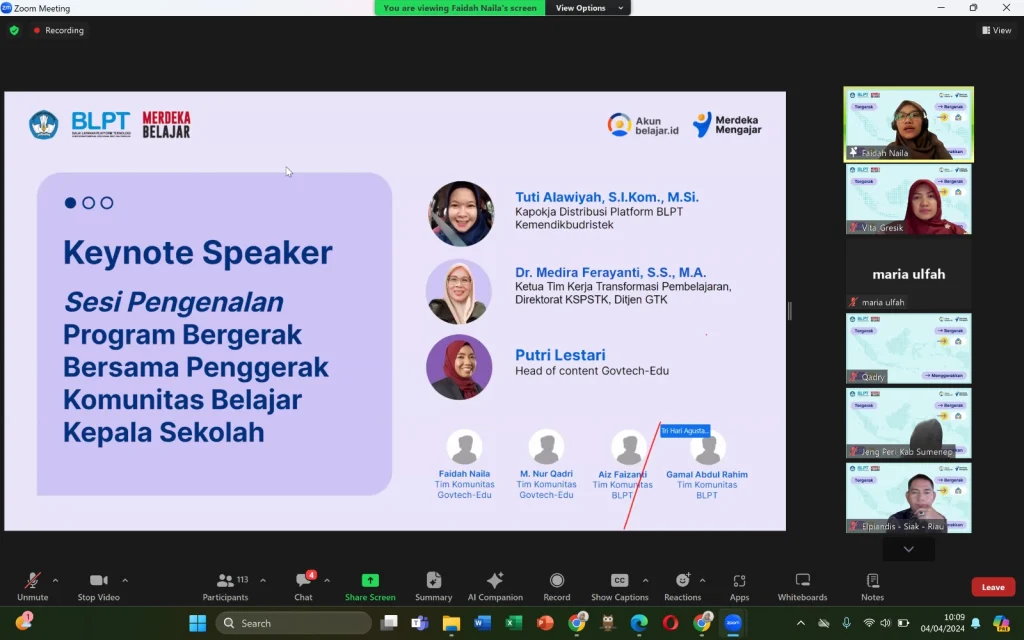
Task: Launch AI Companion
Action: point(495,586)
